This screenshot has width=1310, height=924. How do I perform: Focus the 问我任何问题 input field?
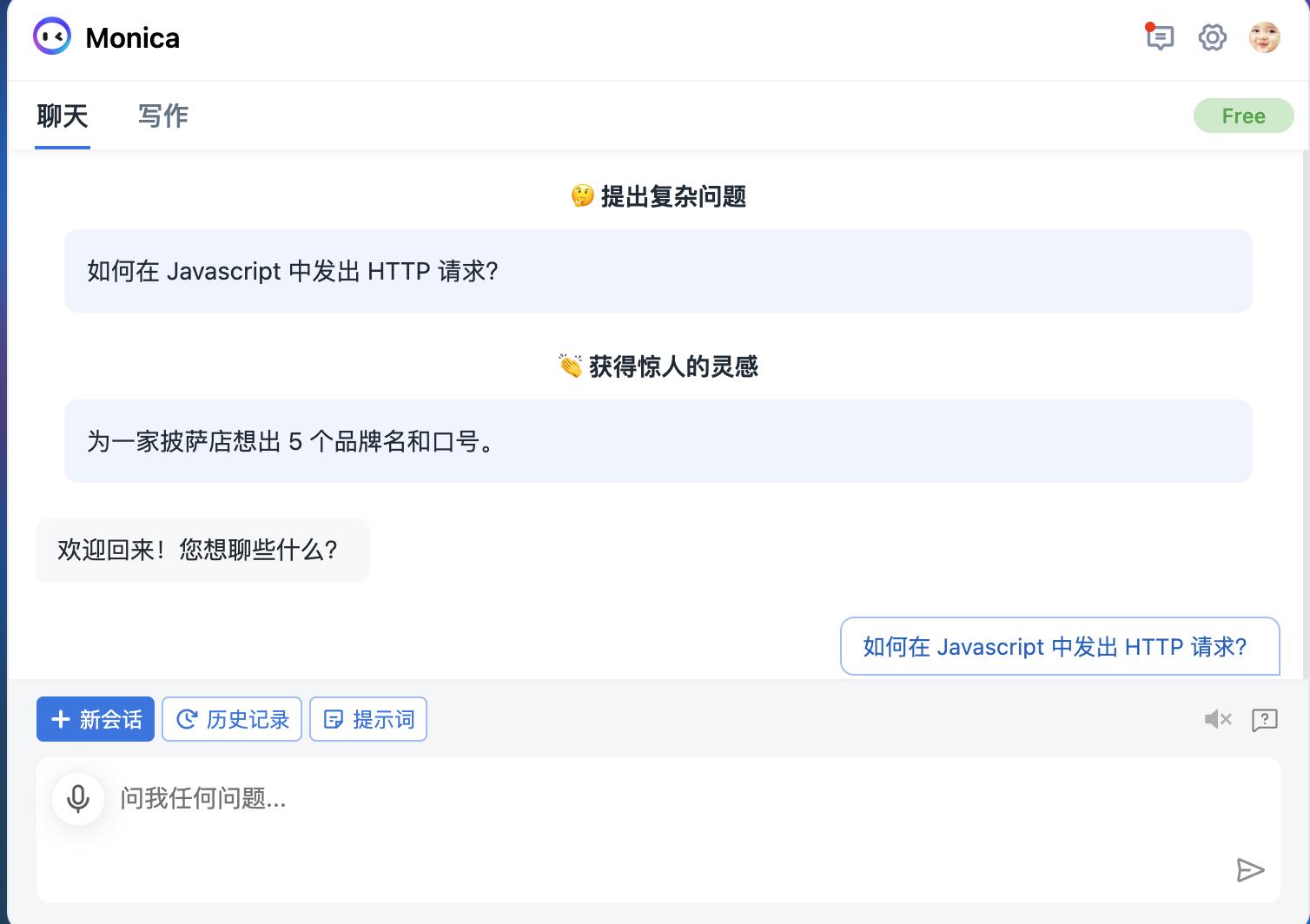coord(658,829)
